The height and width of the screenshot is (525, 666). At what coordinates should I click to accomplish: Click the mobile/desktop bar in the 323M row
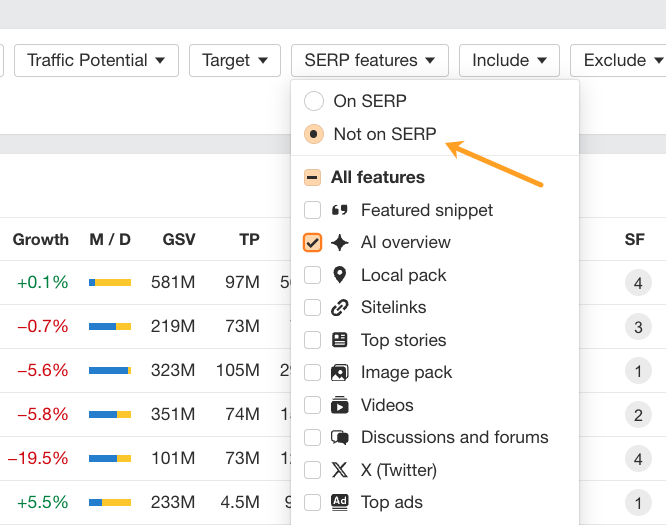(x=110, y=370)
